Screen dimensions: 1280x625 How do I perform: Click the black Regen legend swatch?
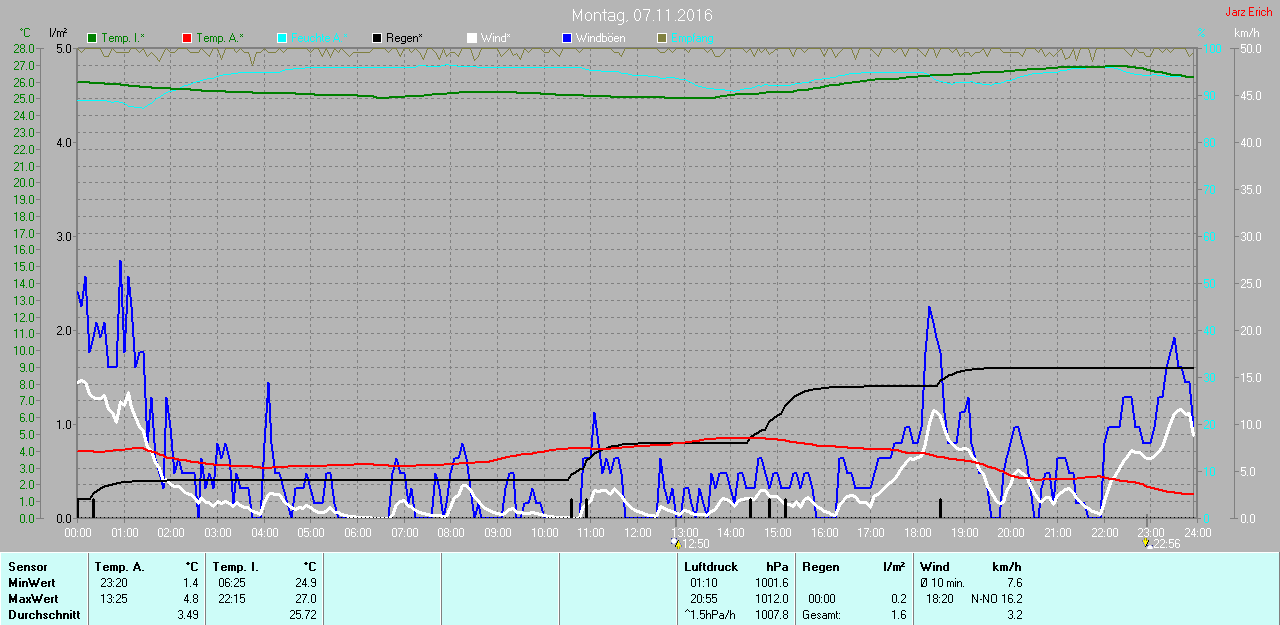pyautogui.click(x=377, y=38)
